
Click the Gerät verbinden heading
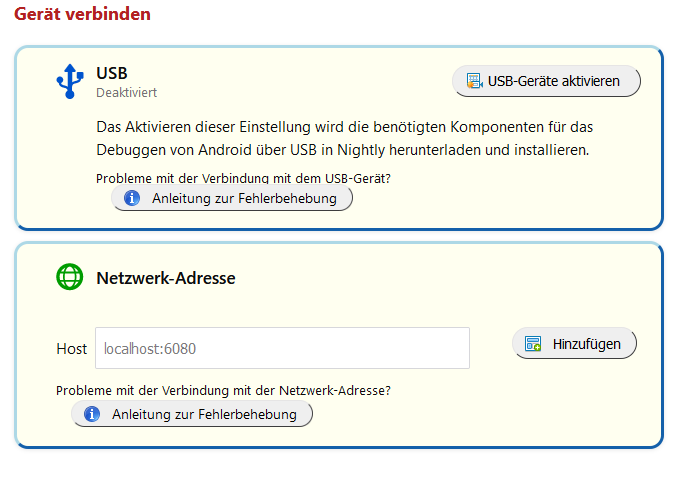(82, 15)
